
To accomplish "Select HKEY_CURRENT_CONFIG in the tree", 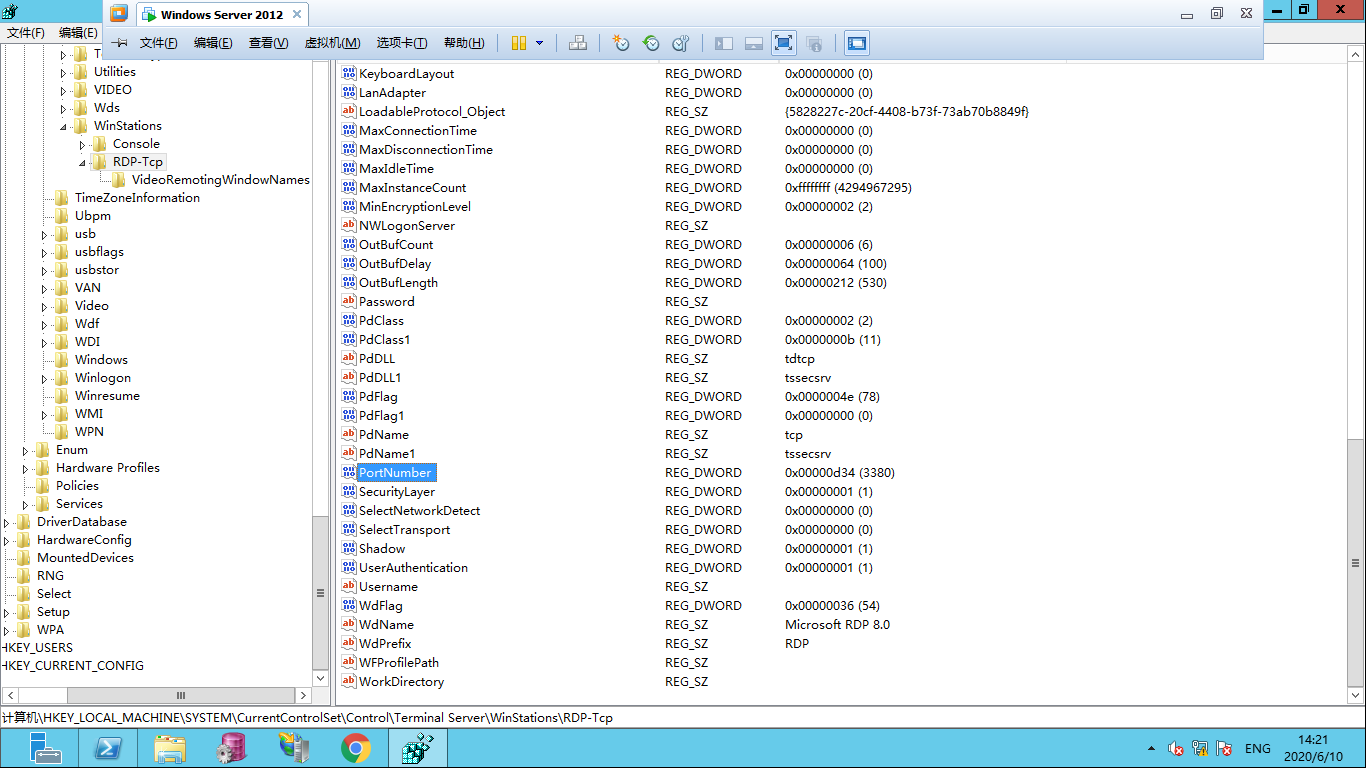I will coord(74,666).
